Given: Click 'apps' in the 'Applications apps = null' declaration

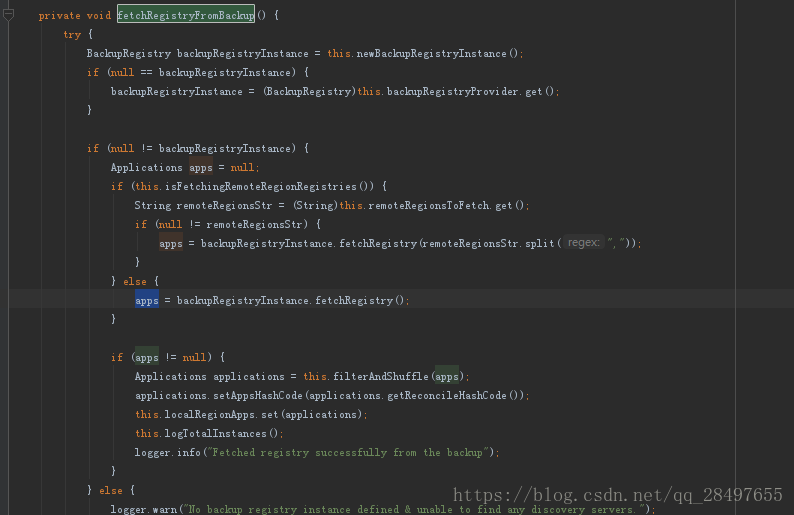Looking at the screenshot, I should tap(201, 168).
